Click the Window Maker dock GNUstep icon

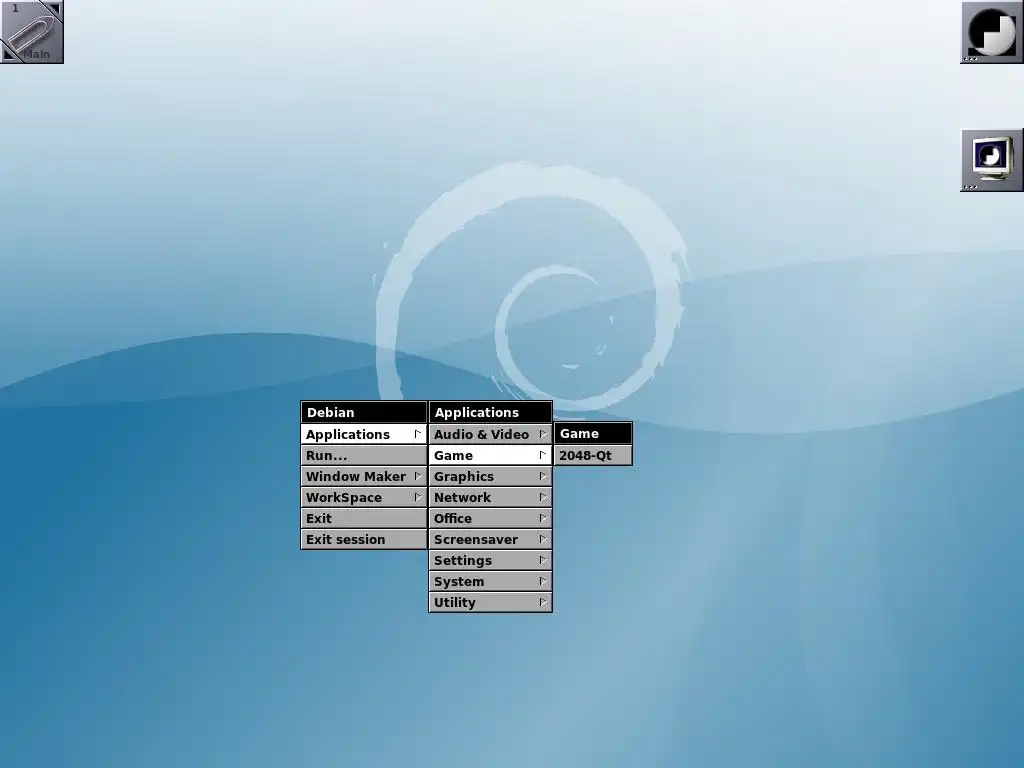pos(991,32)
